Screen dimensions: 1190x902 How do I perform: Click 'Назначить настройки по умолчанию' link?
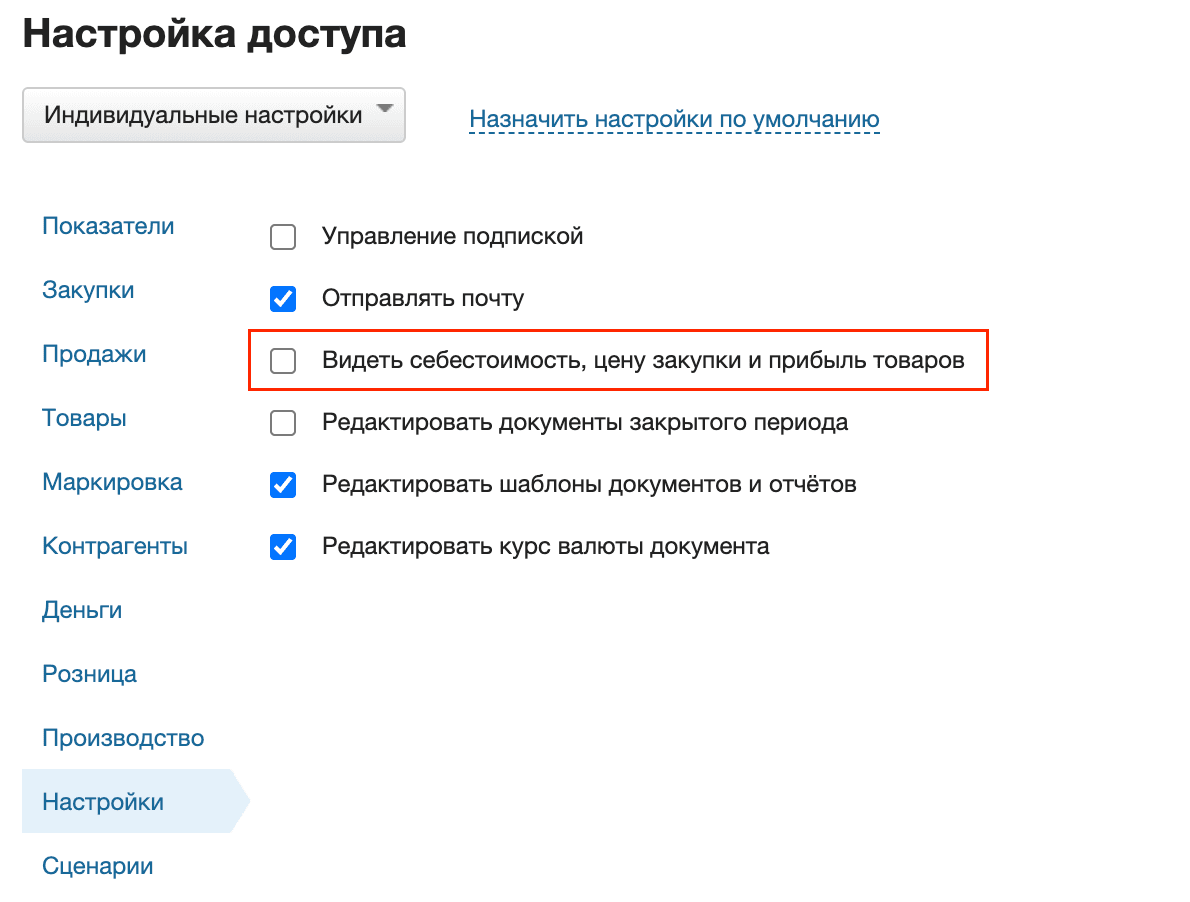tap(673, 118)
